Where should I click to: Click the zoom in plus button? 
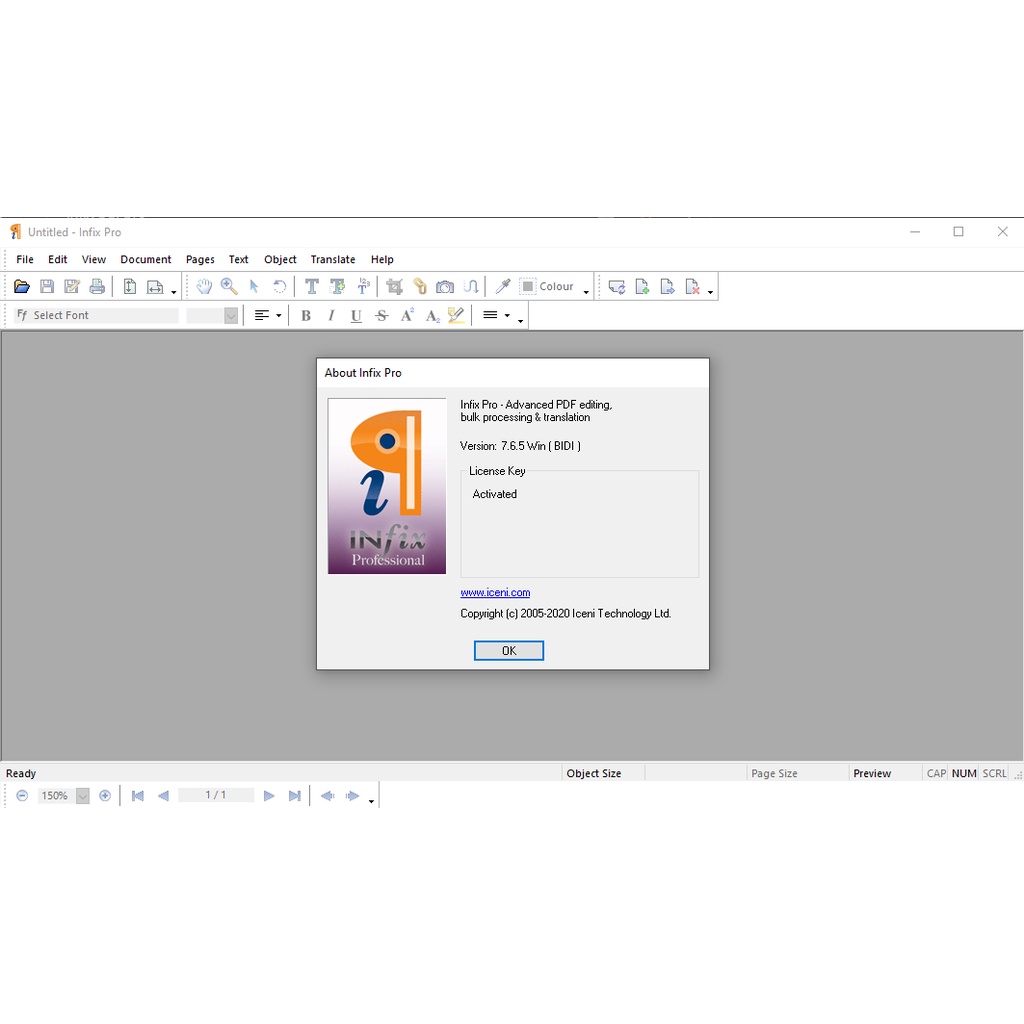[x=105, y=795]
